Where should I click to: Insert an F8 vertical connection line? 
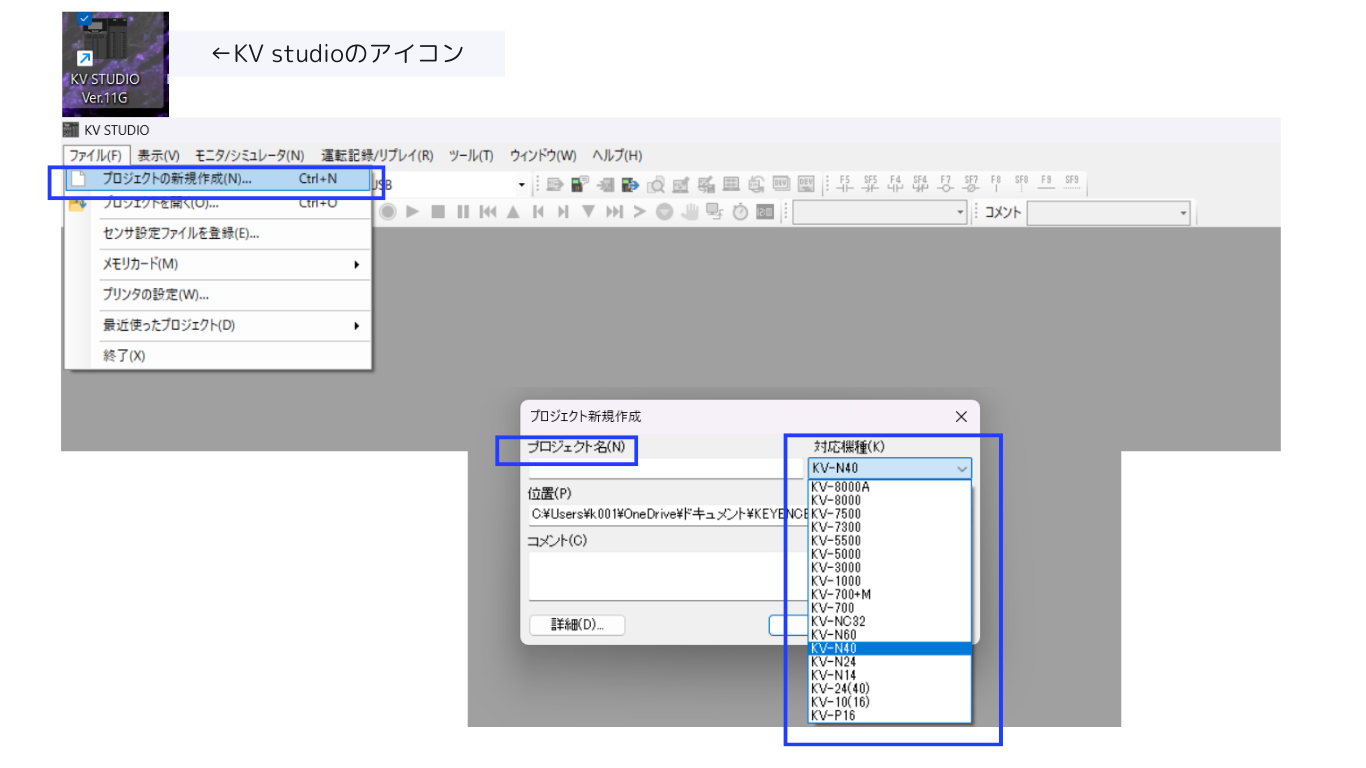point(996,184)
